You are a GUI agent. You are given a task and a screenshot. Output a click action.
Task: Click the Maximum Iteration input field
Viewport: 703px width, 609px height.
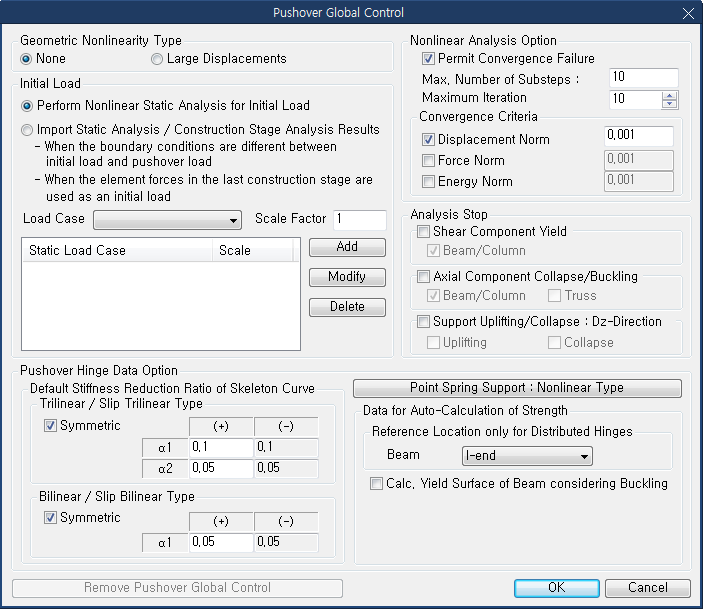point(635,99)
